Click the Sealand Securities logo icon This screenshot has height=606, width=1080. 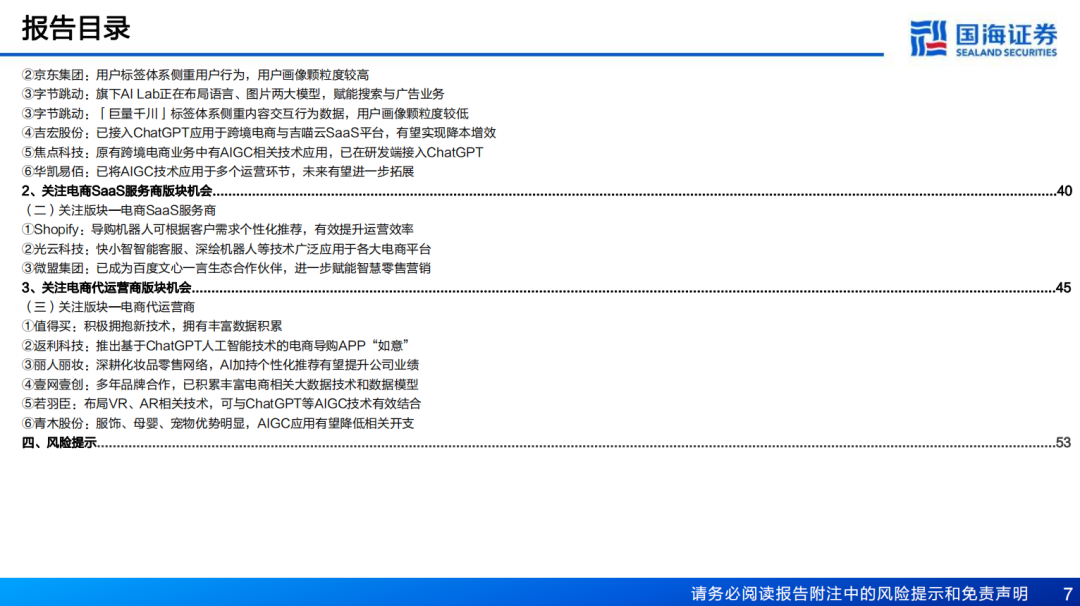[928, 38]
